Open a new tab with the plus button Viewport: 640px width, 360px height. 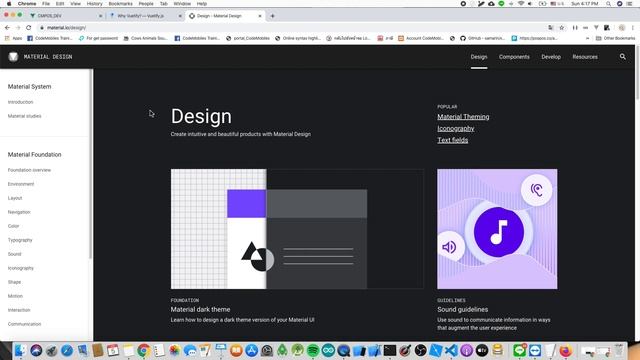tap(272, 16)
